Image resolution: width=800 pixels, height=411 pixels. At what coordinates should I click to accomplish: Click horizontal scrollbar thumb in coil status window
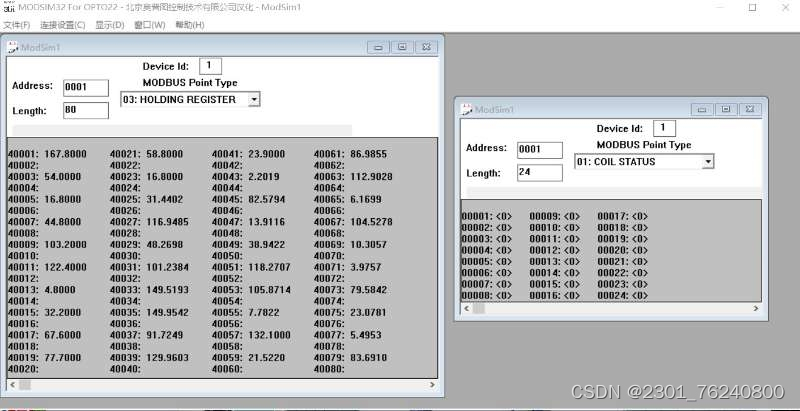pos(479,308)
